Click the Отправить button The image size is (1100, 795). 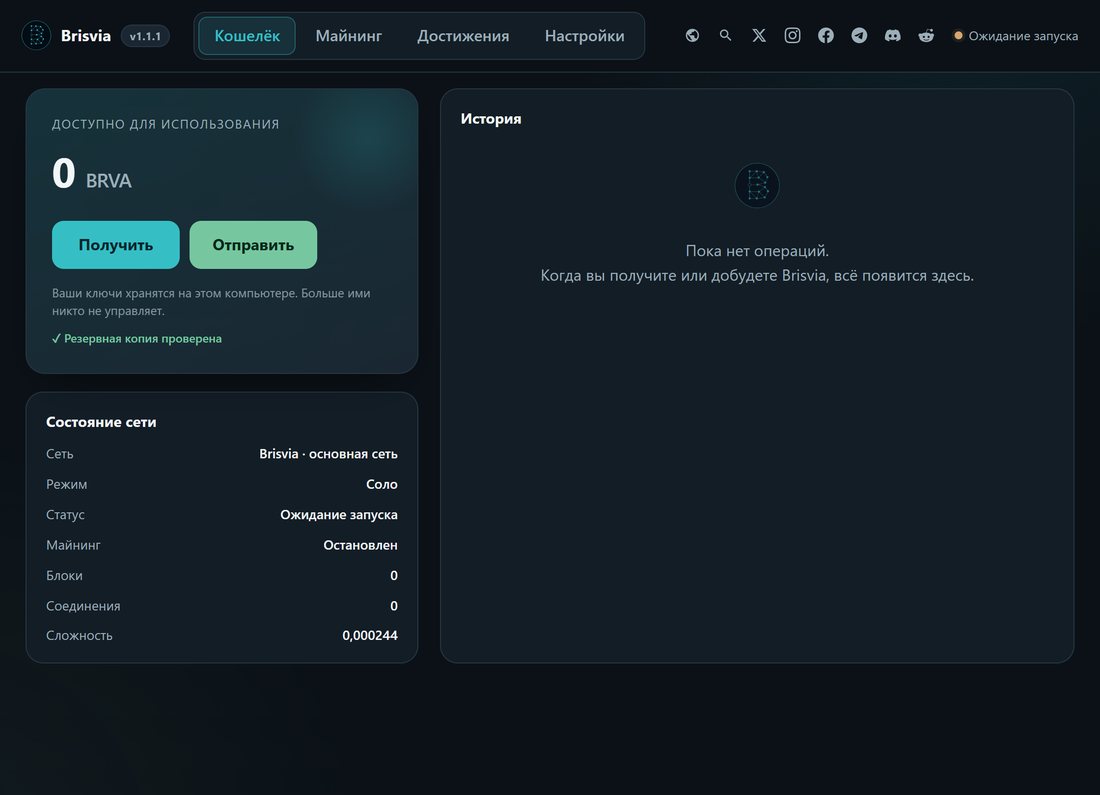point(253,245)
